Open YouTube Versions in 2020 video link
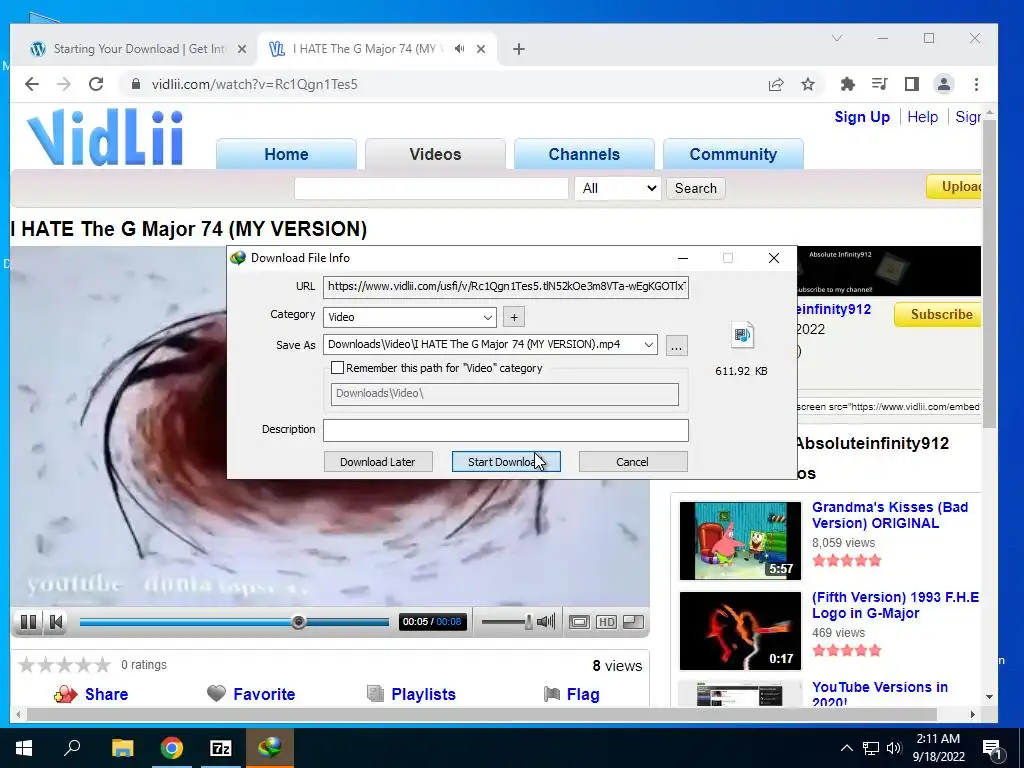Screen dimensions: 1024x768 coord(880,695)
